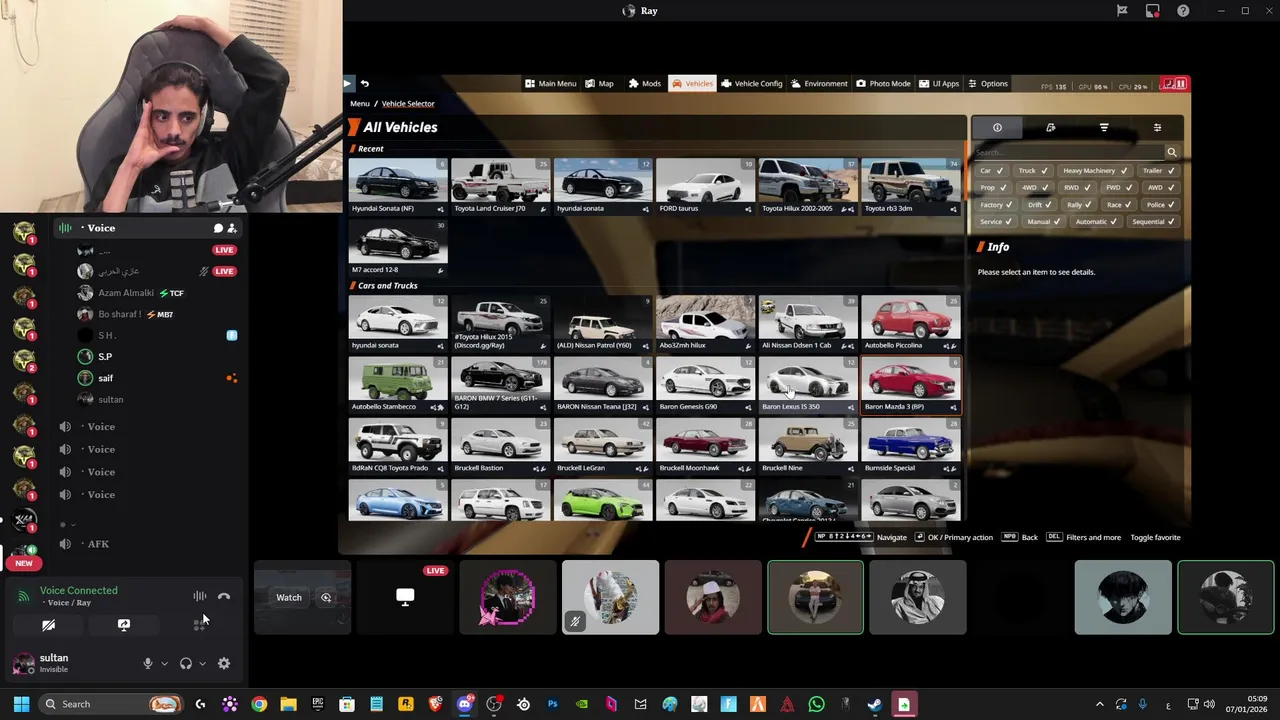Toggle the Truck filter checkbox
This screenshot has width=1280, height=720.
[1034, 171]
